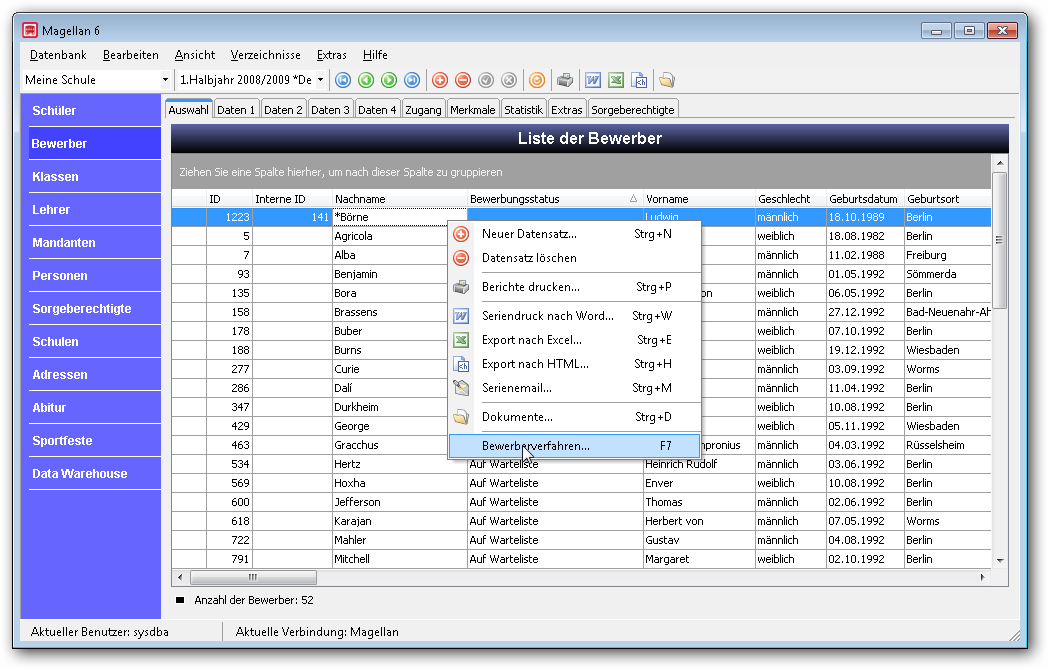Click the first record navigation icon
1048x669 pixels.
tap(343, 81)
